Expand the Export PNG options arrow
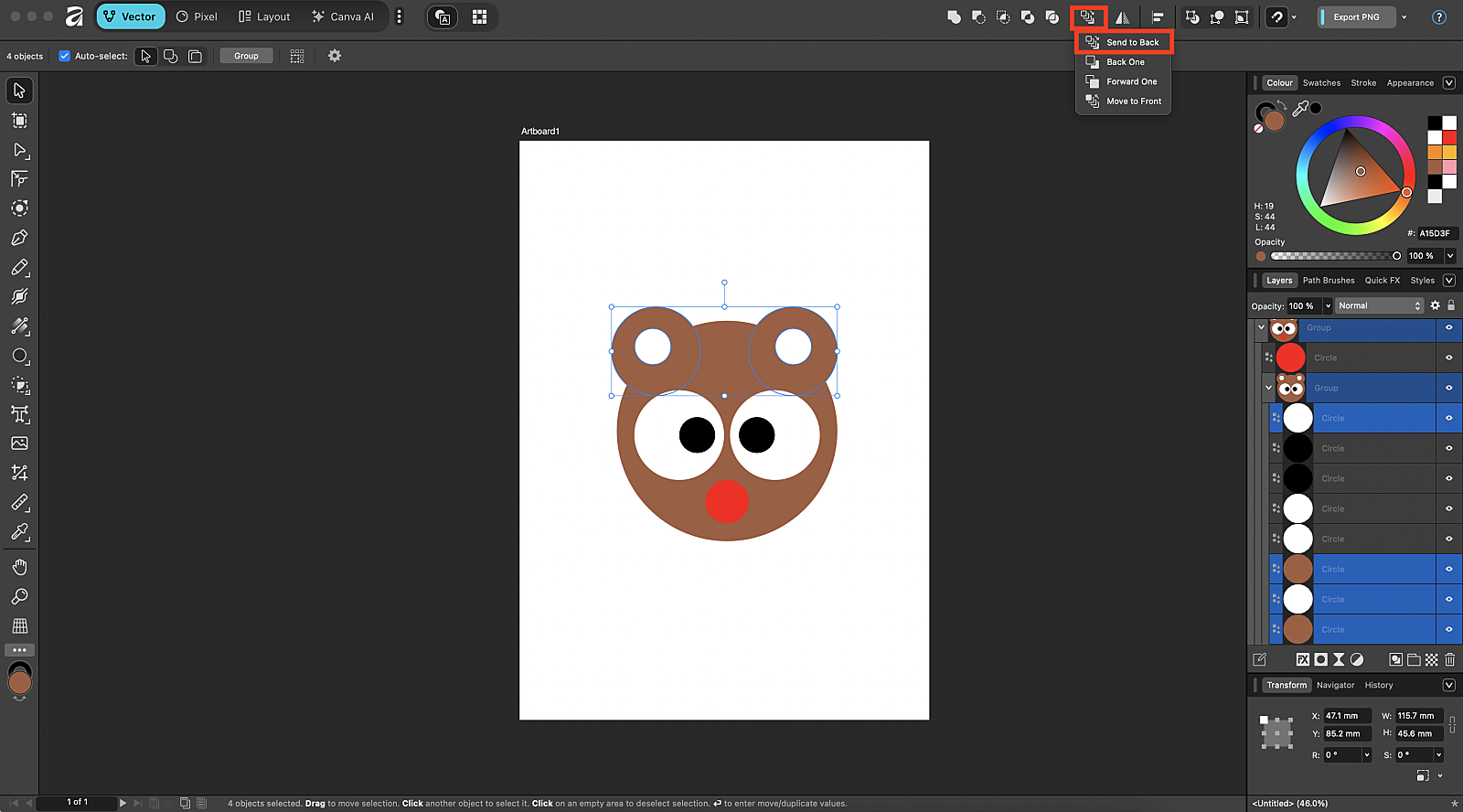The image size is (1463, 812). 1404,16
